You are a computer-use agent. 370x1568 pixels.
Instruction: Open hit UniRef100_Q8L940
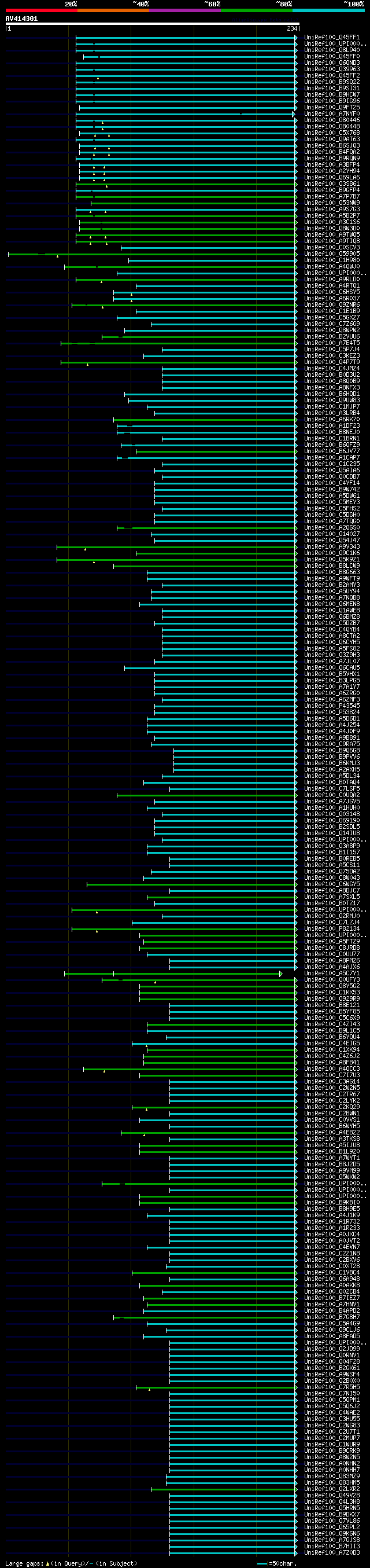(x=332, y=50)
